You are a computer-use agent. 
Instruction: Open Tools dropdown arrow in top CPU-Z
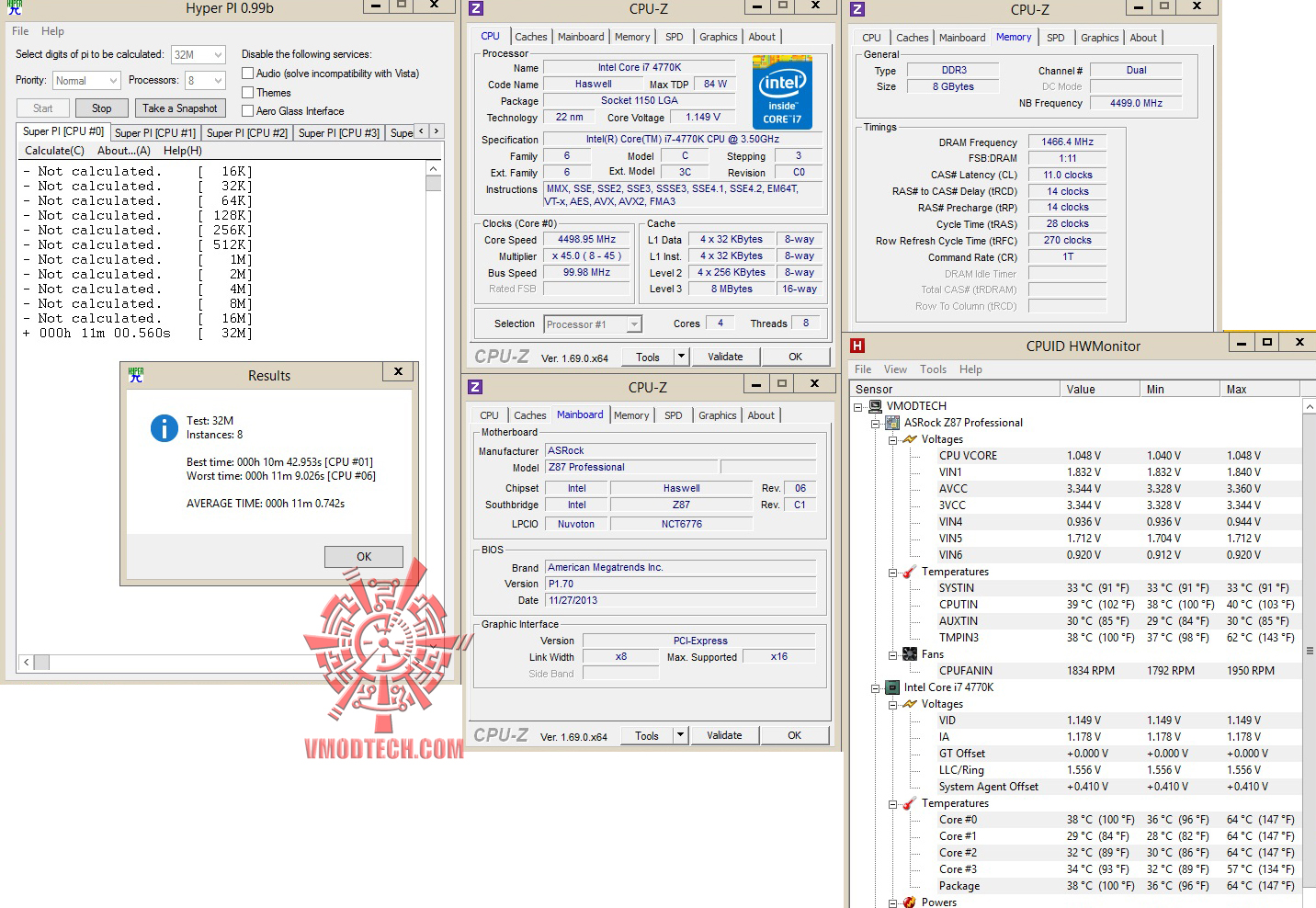[x=681, y=357]
